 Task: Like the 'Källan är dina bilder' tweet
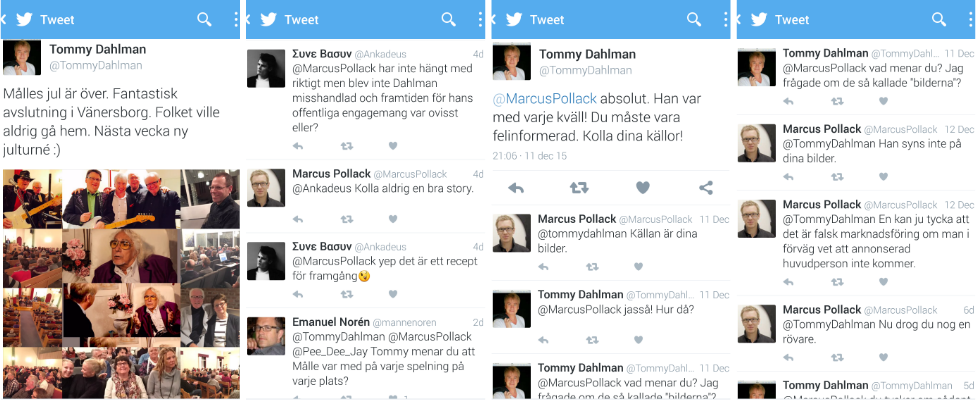point(638,267)
